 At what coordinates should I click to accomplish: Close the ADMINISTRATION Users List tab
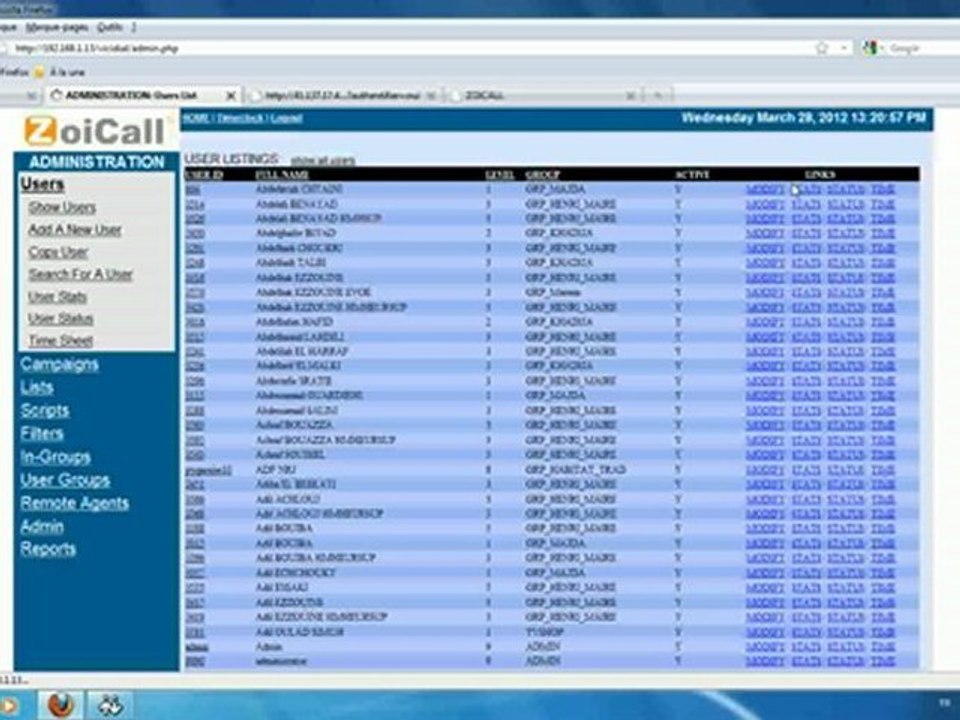coord(231,96)
